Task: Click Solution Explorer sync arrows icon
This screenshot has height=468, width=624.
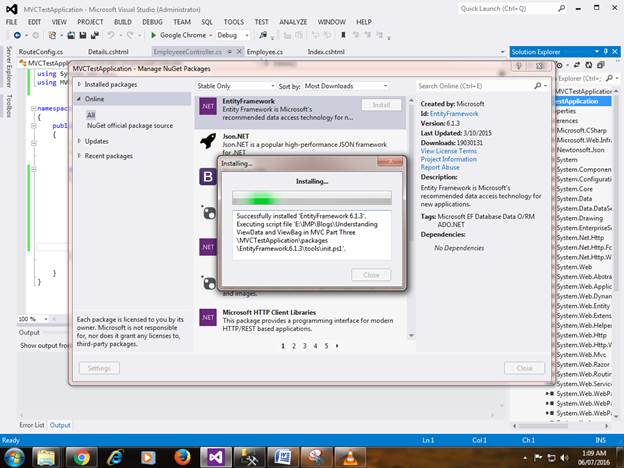Action: (577, 65)
